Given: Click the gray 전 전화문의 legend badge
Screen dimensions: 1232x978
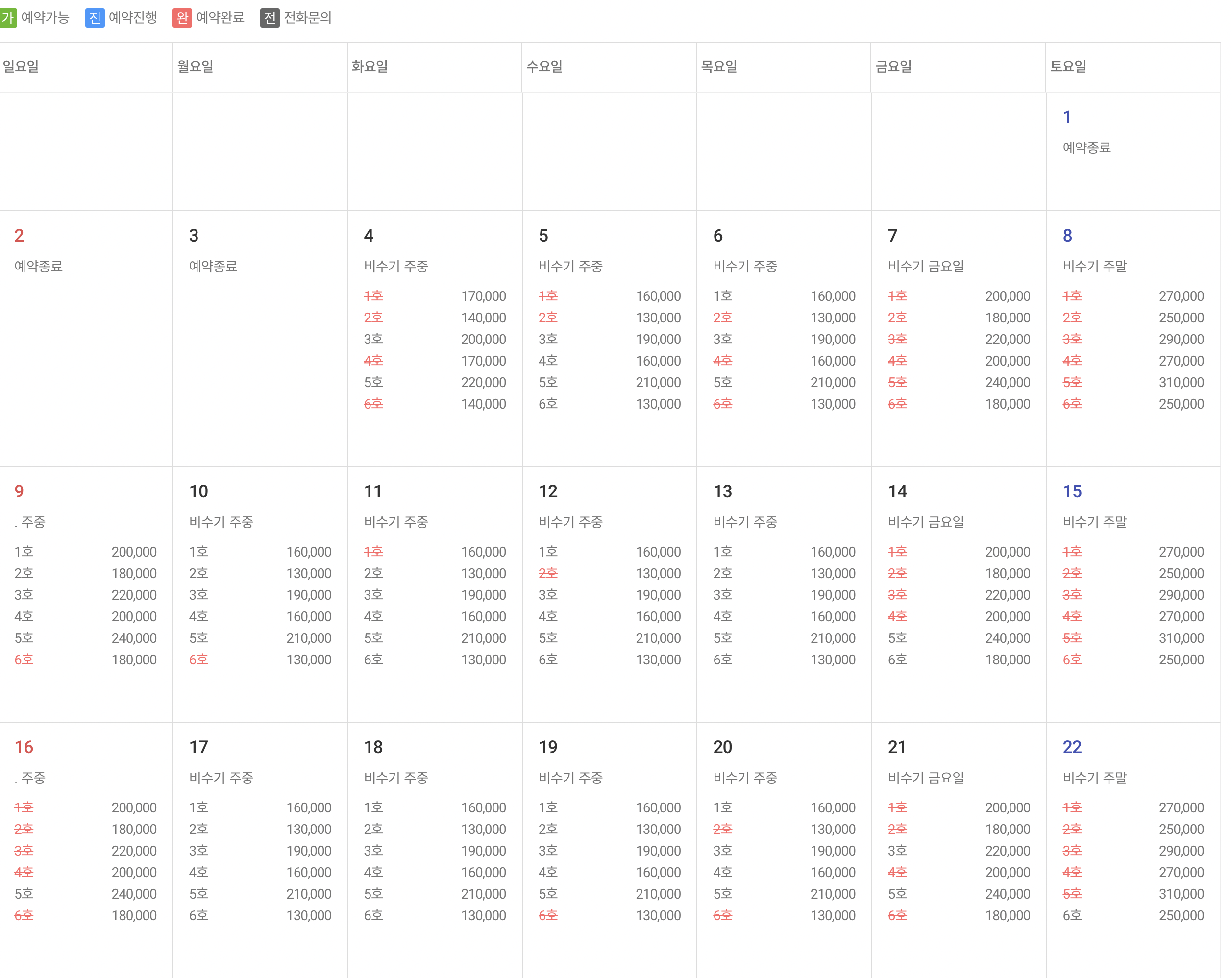Looking at the screenshot, I should tap(270, 18).
